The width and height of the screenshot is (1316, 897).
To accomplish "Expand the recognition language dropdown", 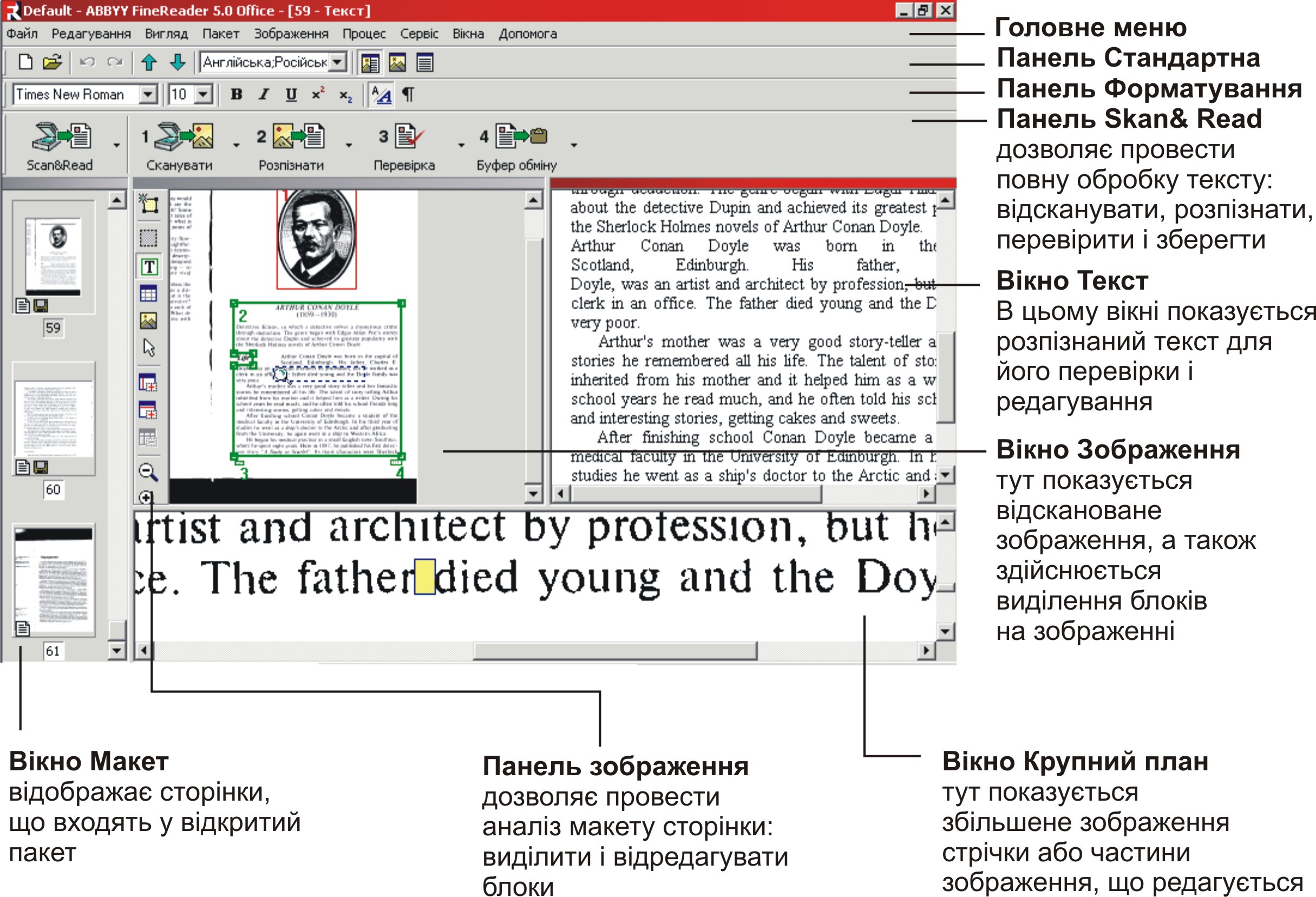I will [338, 62].
